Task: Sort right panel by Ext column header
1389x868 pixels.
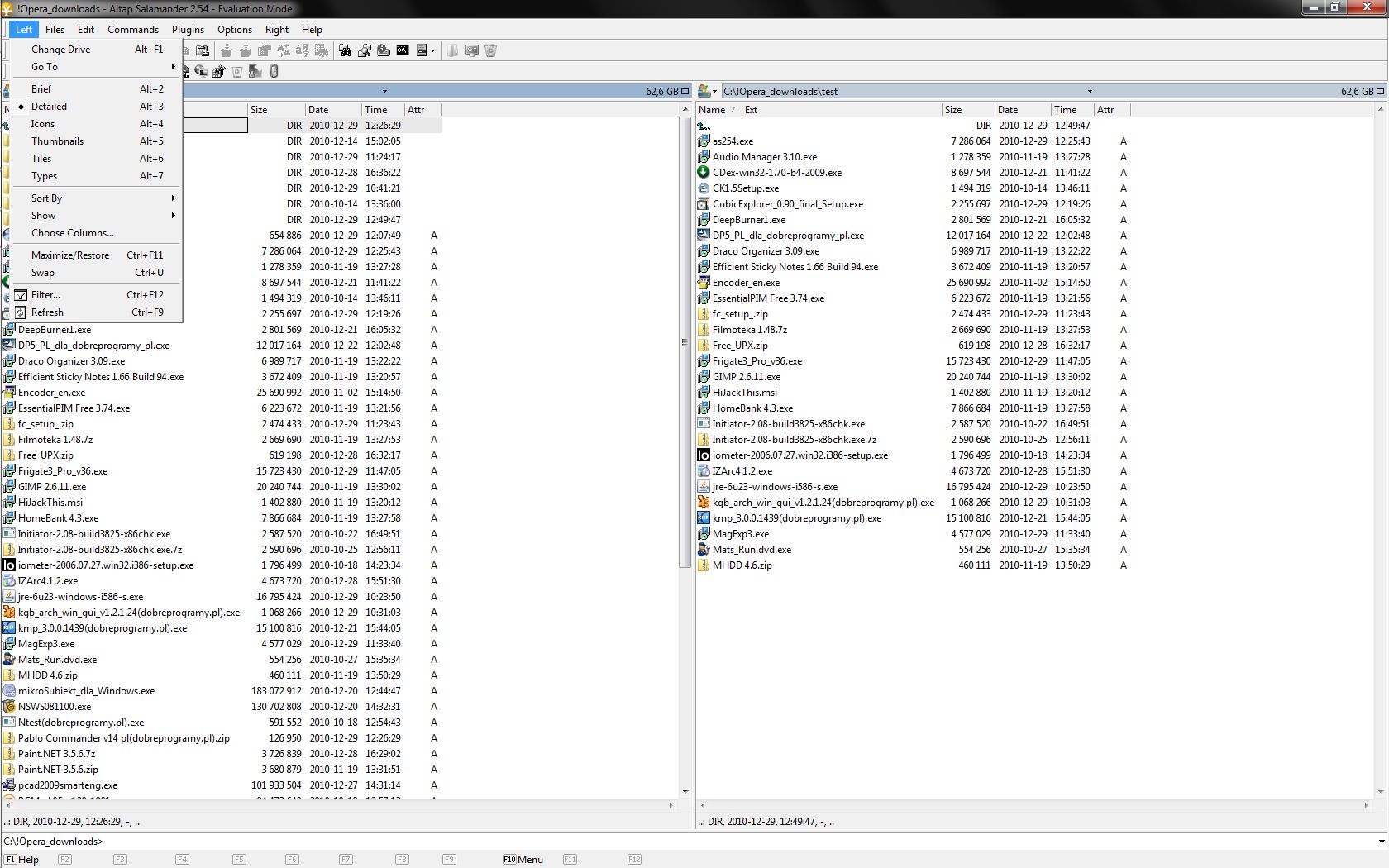Action: click(x=751, y=110)
